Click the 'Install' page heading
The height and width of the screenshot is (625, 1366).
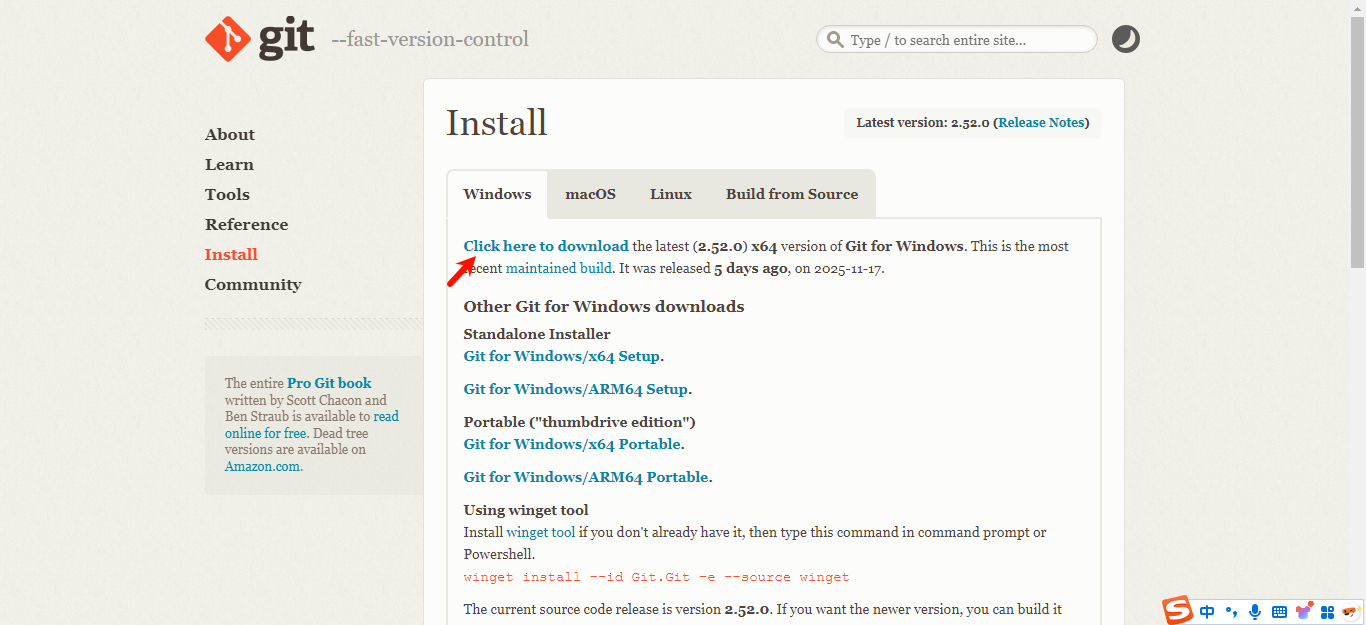point(497,123)
